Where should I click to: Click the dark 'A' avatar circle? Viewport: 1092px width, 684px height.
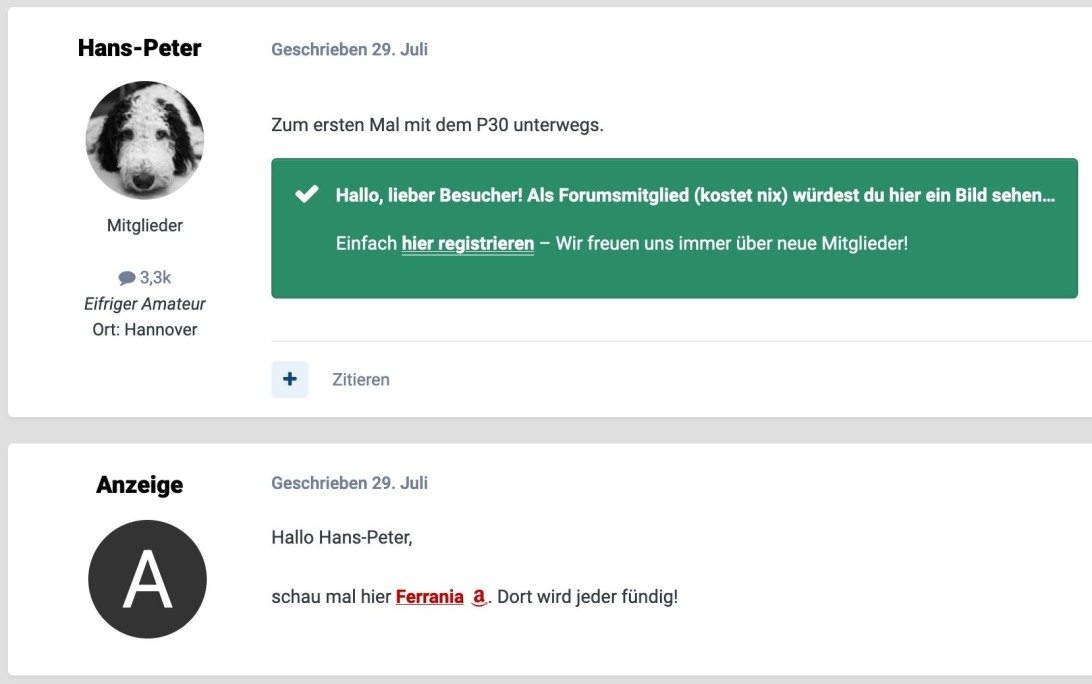147,579
